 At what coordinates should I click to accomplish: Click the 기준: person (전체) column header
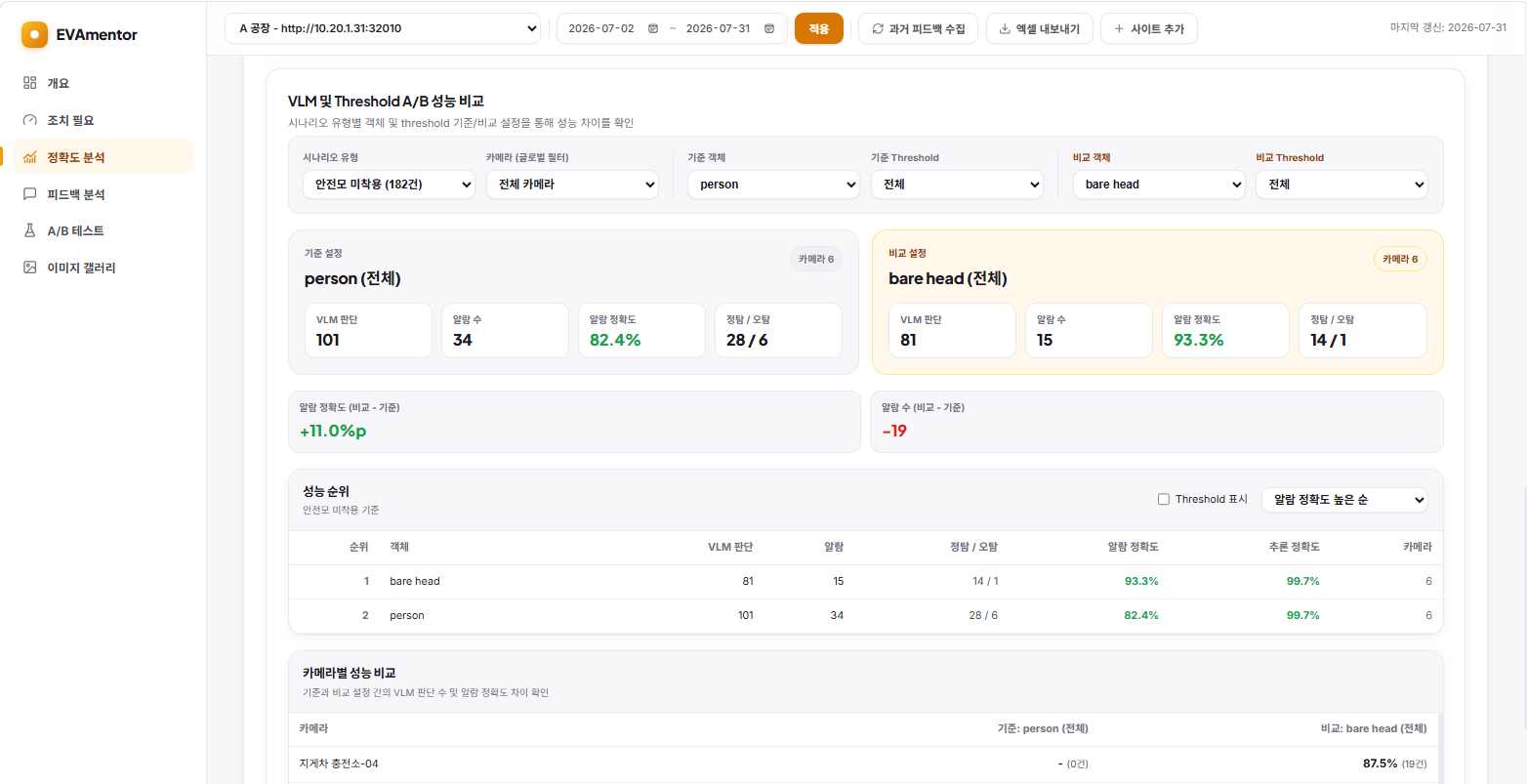tap(1042, 729)
